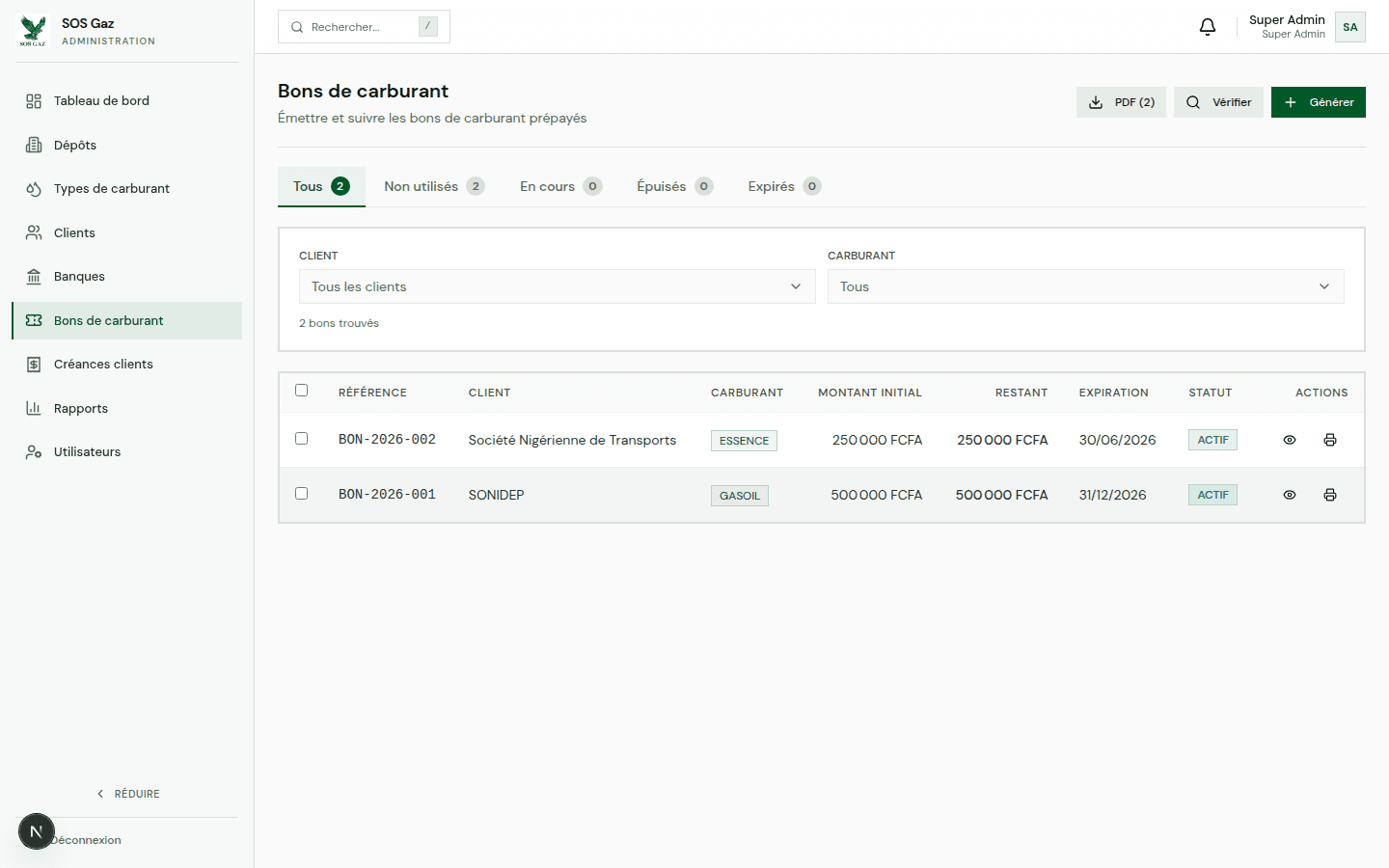Focus the Rechercher search field
1389x868 pixels.
coord(364,27)
